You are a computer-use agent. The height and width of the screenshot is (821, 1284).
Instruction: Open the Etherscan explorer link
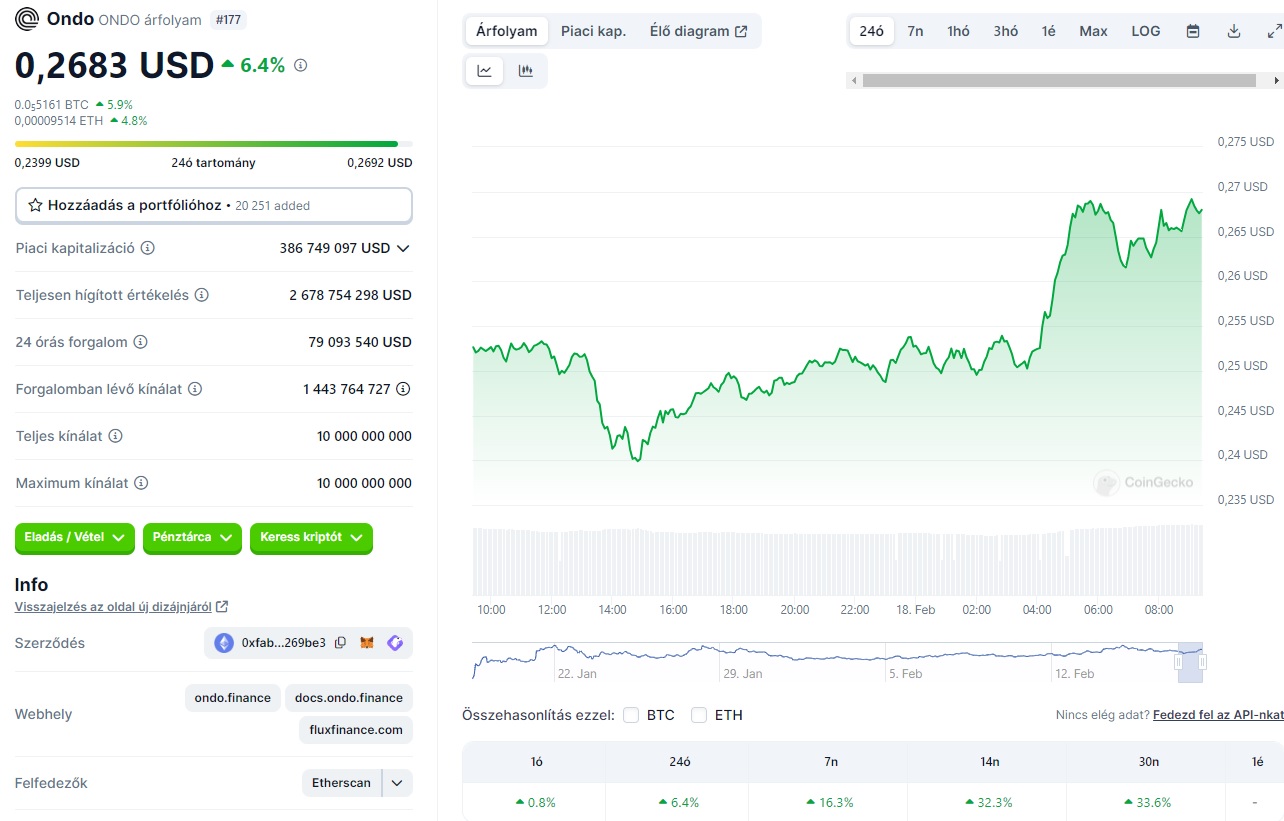(x=342, y=783)
